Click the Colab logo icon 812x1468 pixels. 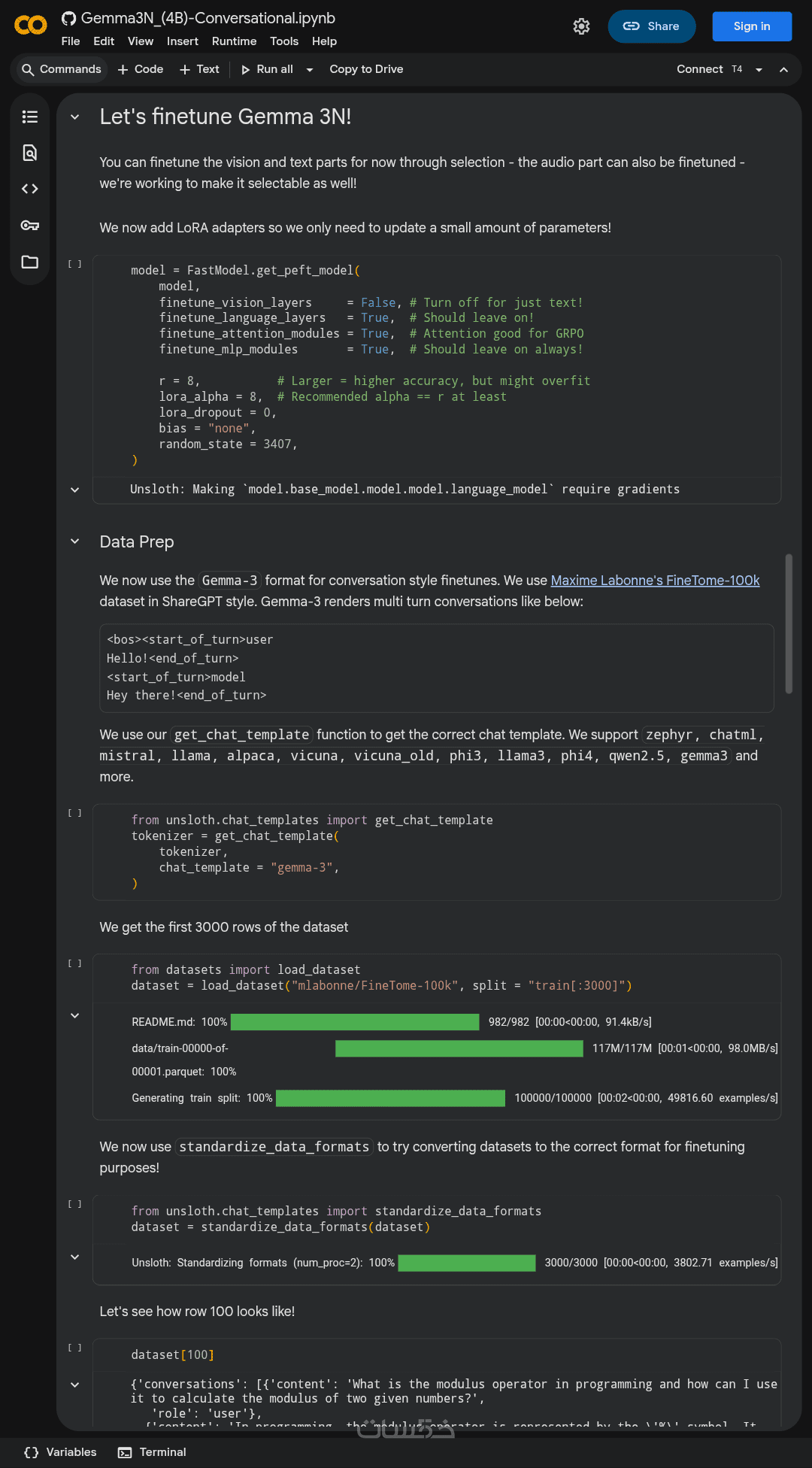31,26
